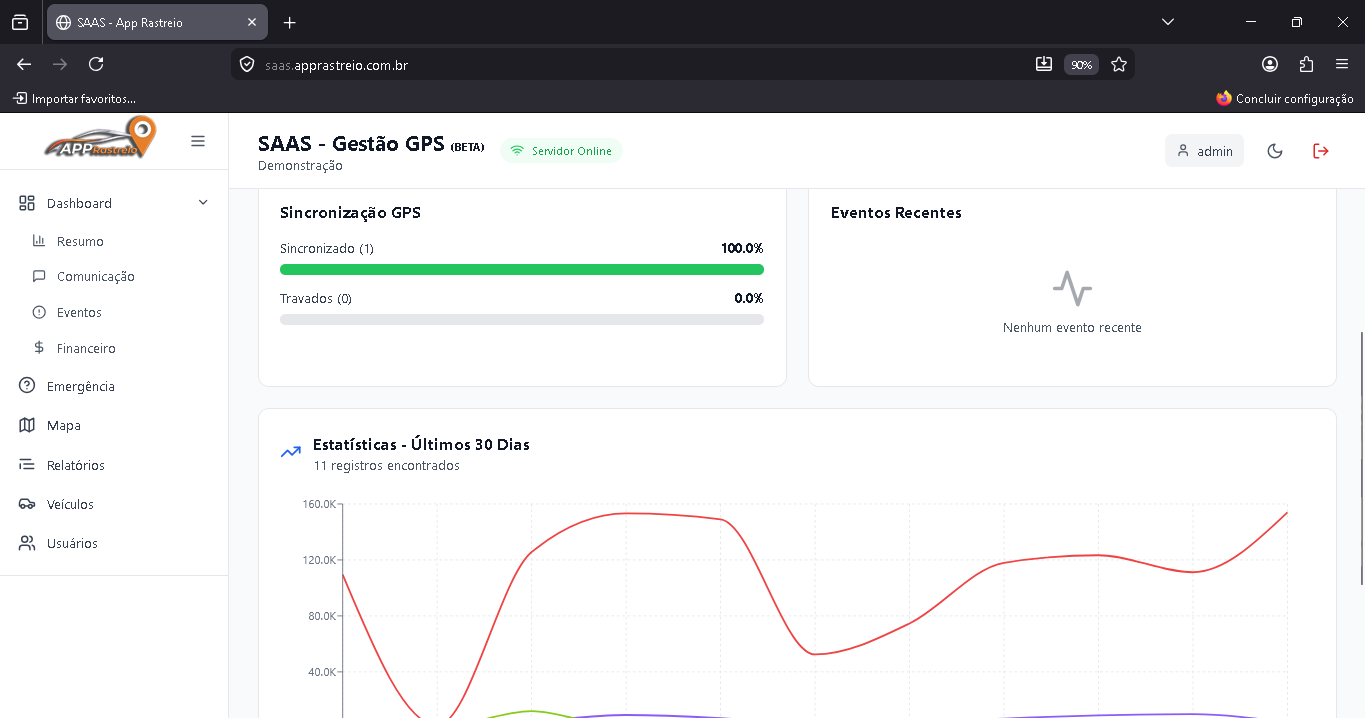Screen dimensions: 1365x718
Task: Click Importar favoritos bookmark link
Action: pos(75,98)
